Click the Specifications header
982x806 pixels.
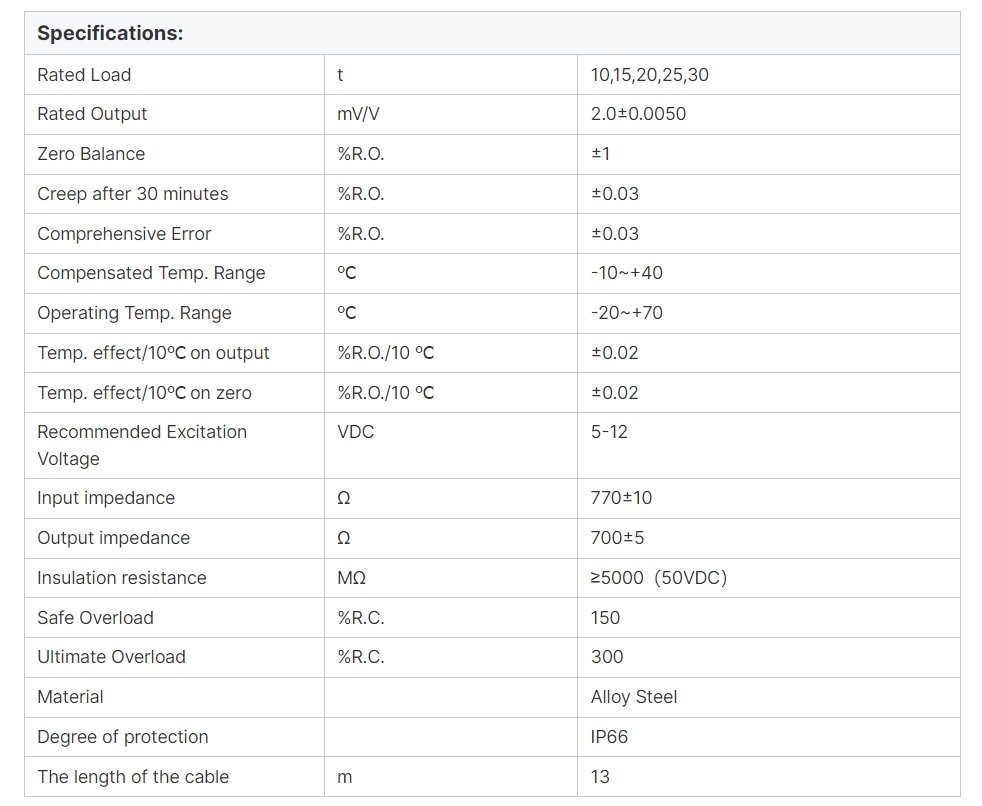point(110,33)
